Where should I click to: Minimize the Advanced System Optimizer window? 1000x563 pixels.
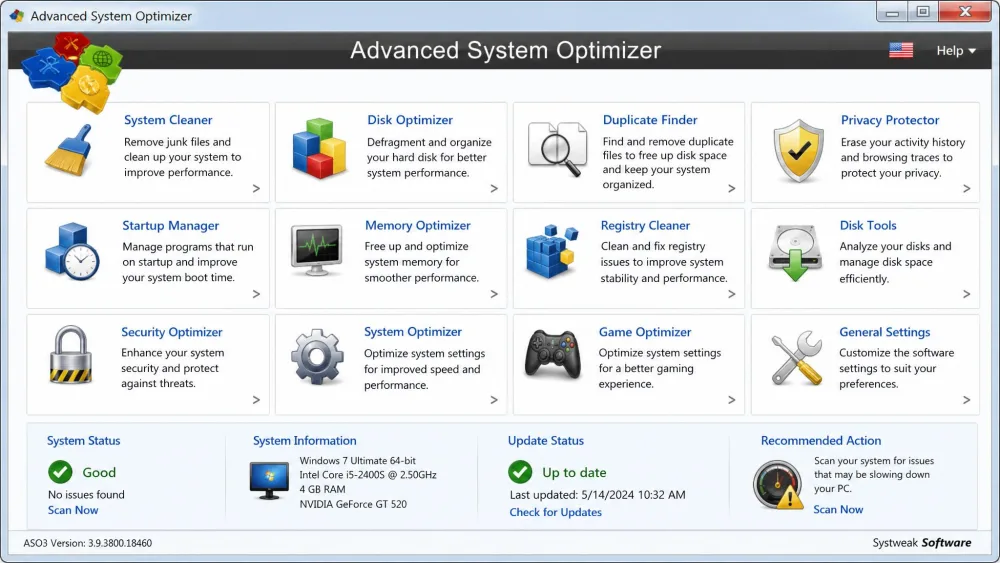pyautogui.click(x=892, y=12)
